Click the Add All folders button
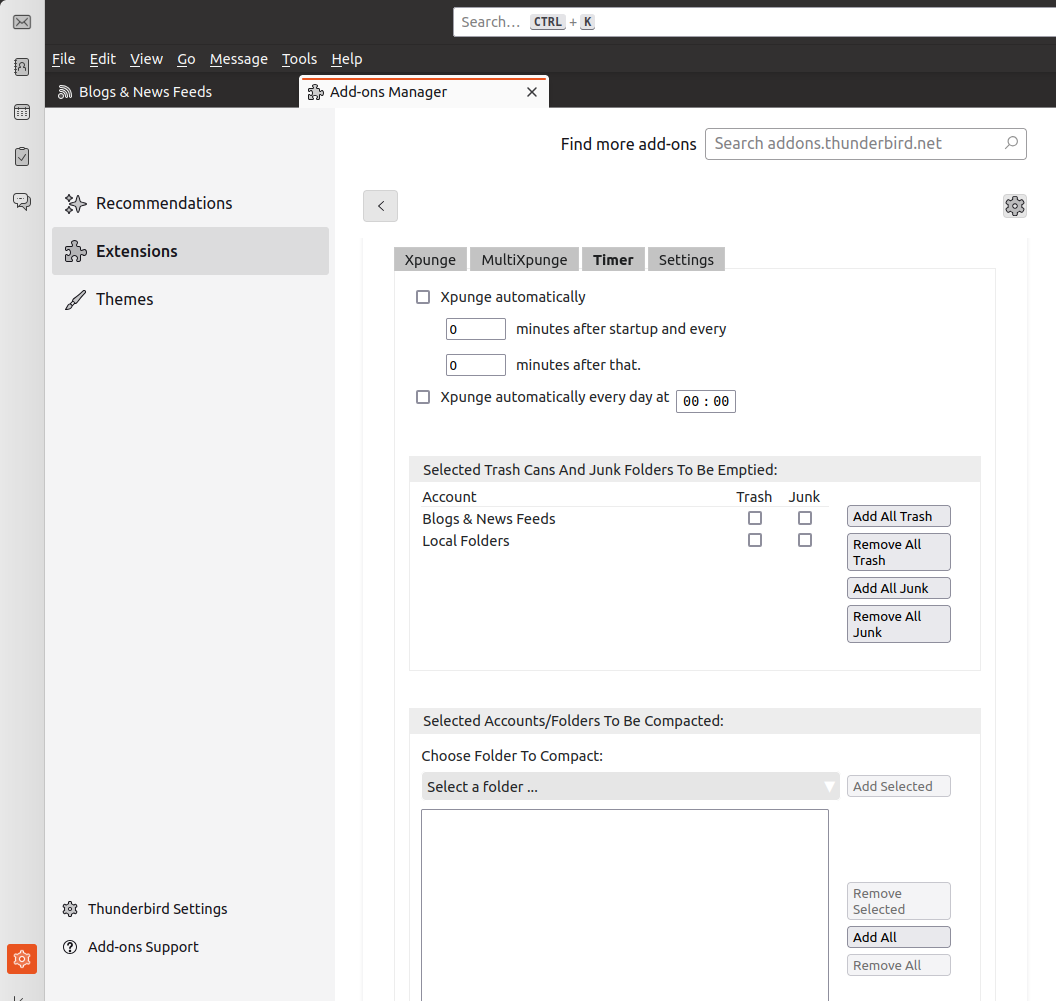 [x=898, y=937]
